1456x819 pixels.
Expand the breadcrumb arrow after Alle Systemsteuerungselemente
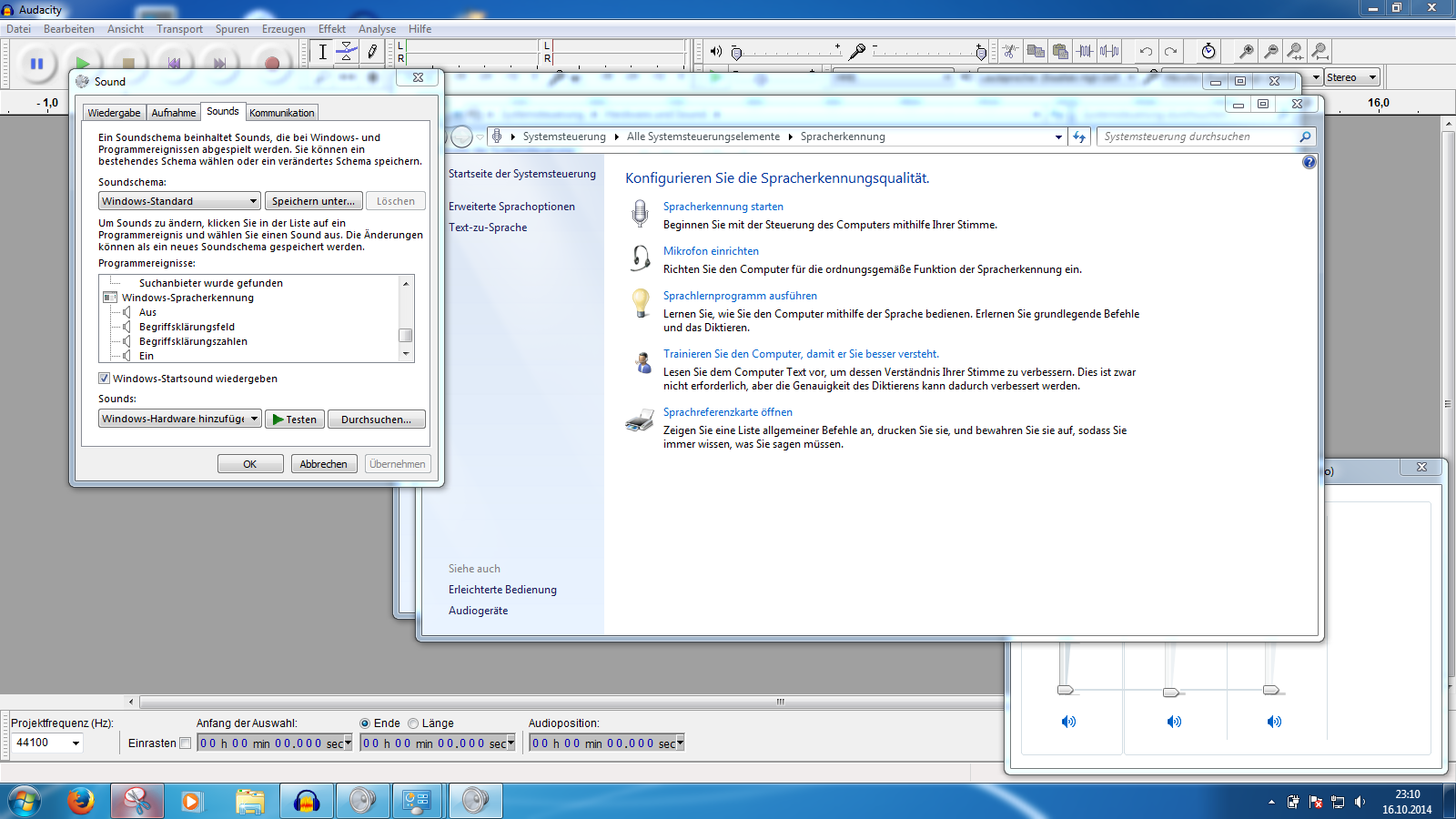tap(790, 136)
